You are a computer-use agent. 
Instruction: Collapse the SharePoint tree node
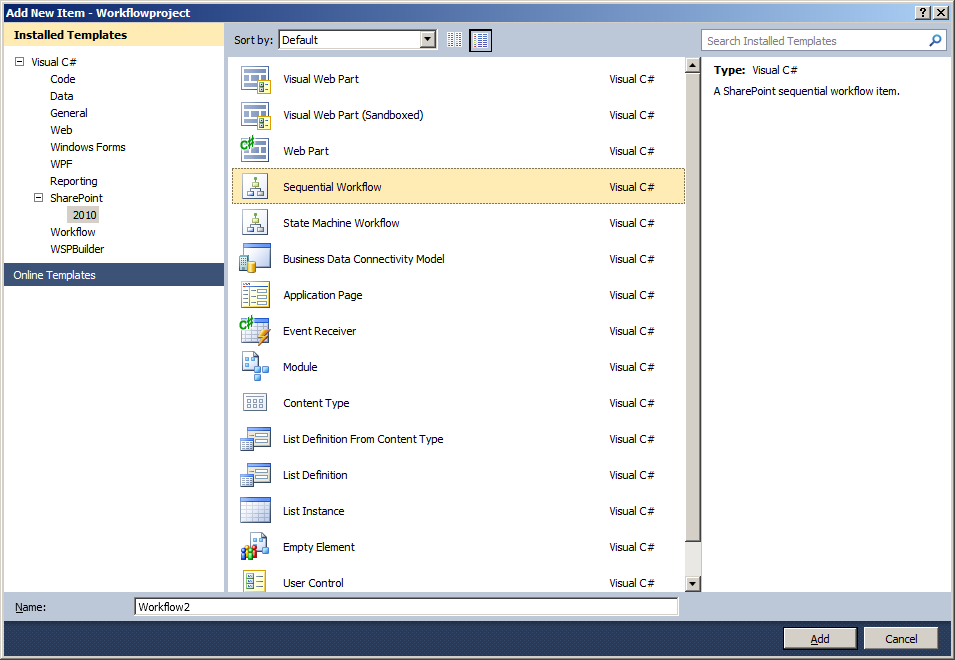pyautogui.click(x=38, y=197)
